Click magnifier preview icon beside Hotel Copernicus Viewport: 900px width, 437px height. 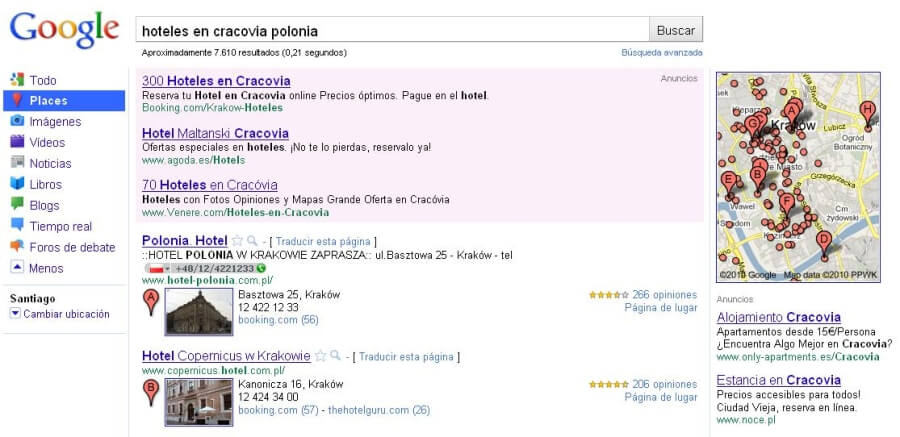click(x=335, y=356)
